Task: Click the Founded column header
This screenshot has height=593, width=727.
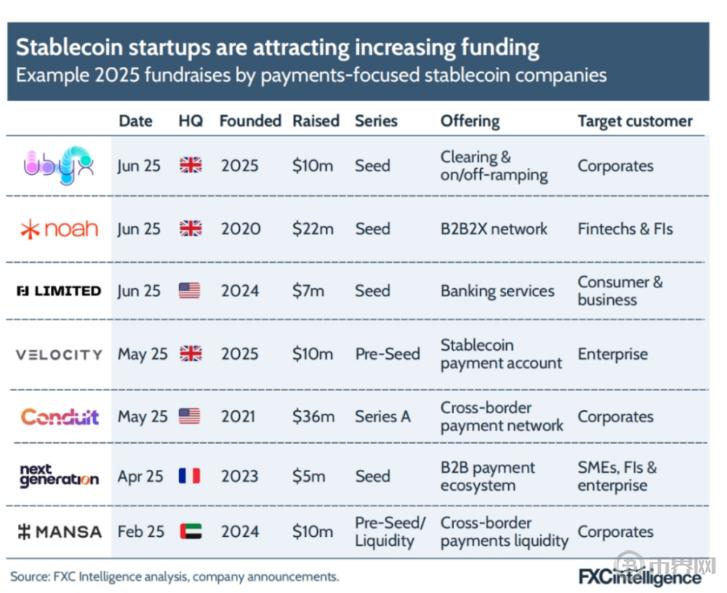Action: (x=250, y=121)
